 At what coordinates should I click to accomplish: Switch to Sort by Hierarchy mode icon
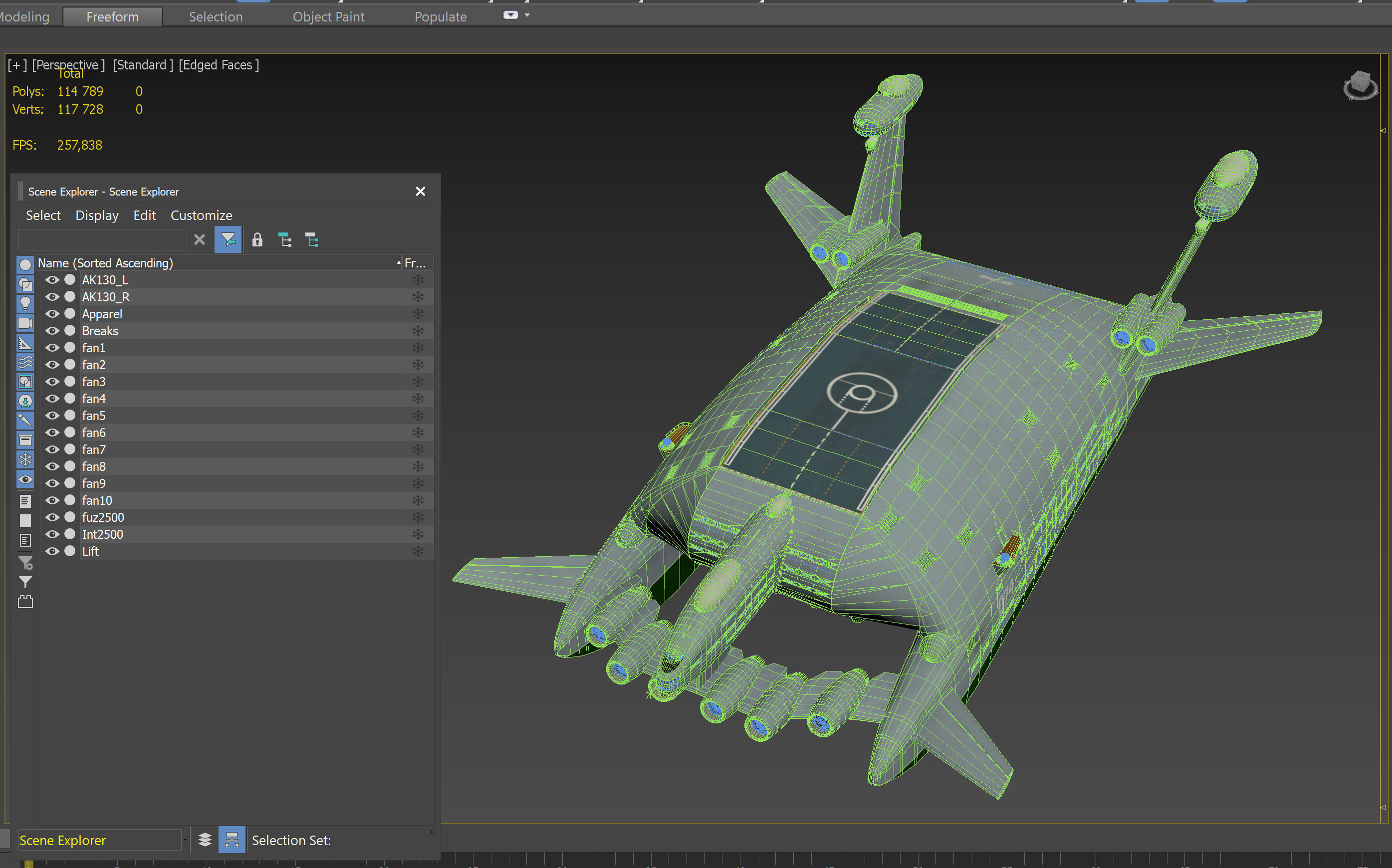232,840
